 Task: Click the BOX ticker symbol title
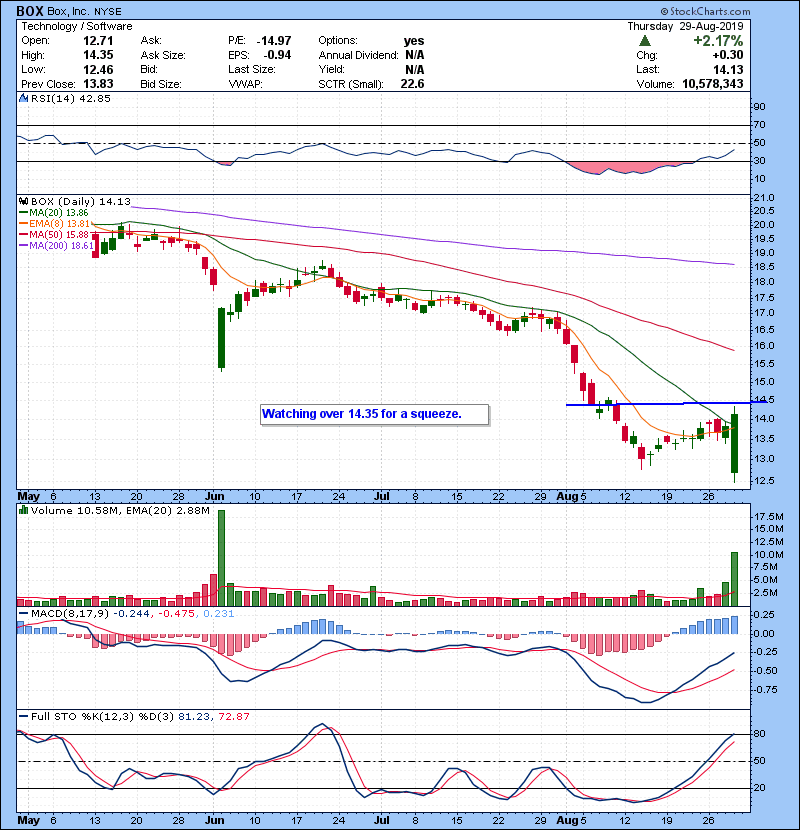(30, 11)
